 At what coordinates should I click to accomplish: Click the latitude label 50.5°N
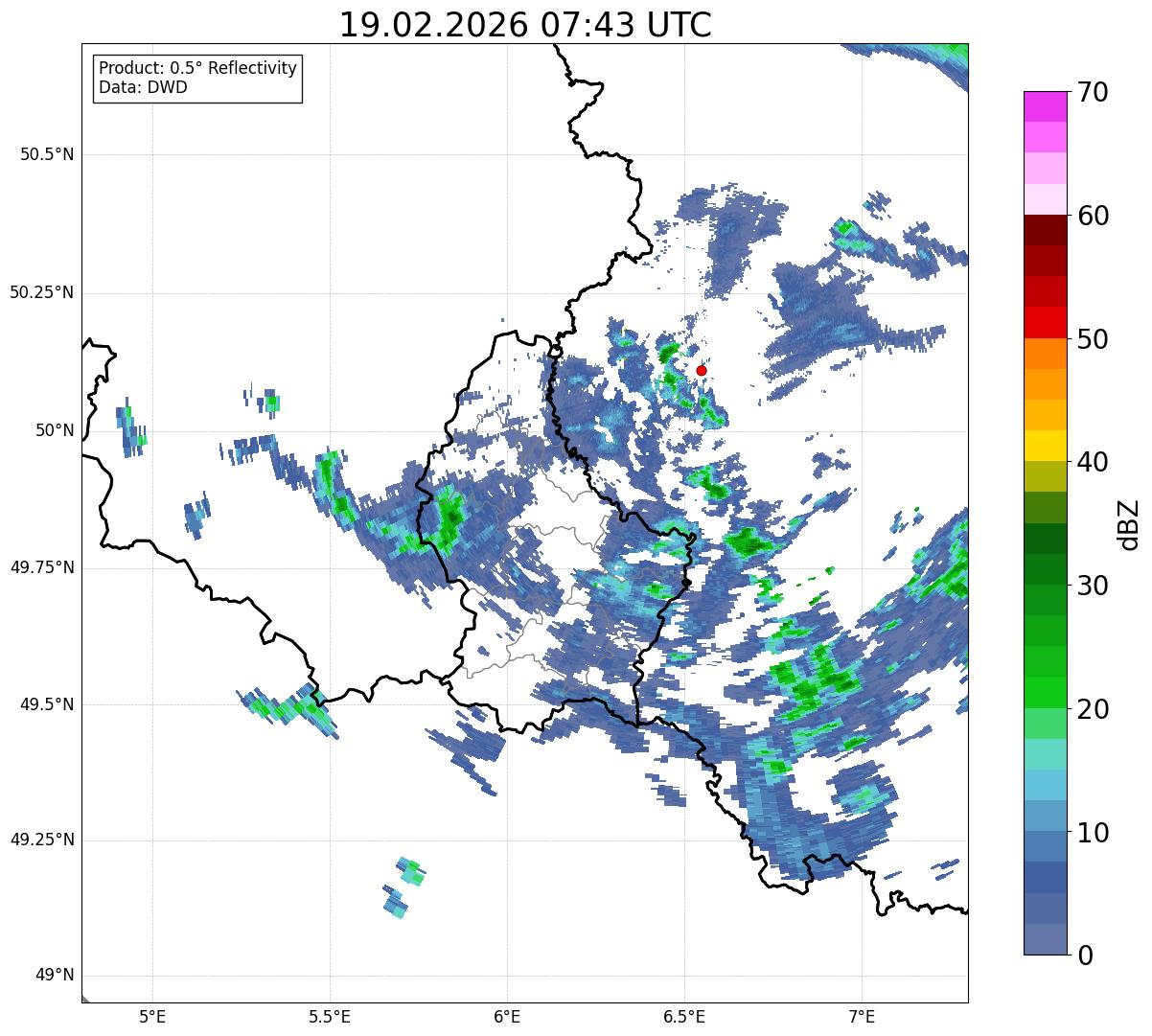coord(46,154)
